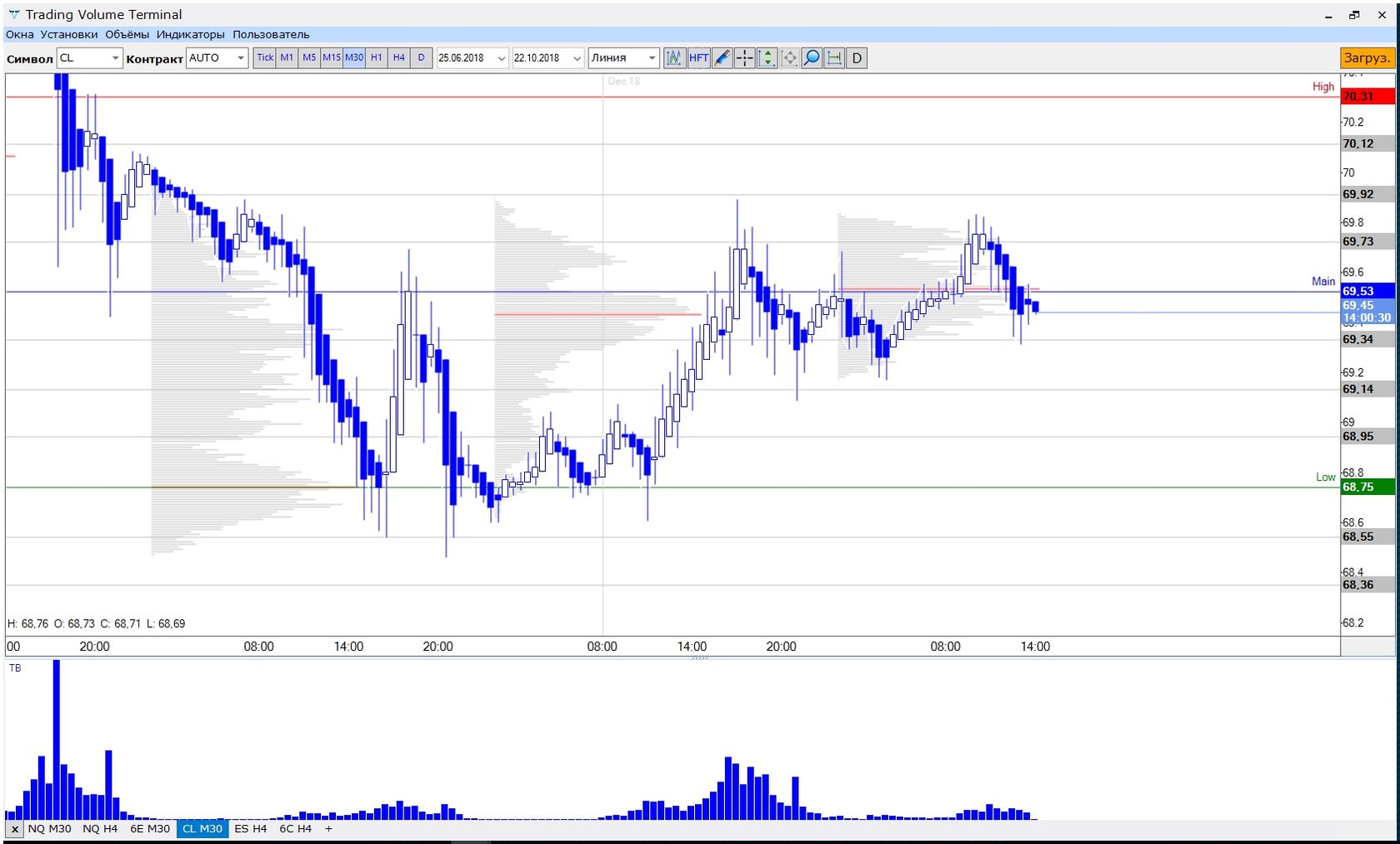Screen dimensions: 1400x844
Task: Click the 70.12 price level label
Action: pyautogui.click(x=1367, y=143)
